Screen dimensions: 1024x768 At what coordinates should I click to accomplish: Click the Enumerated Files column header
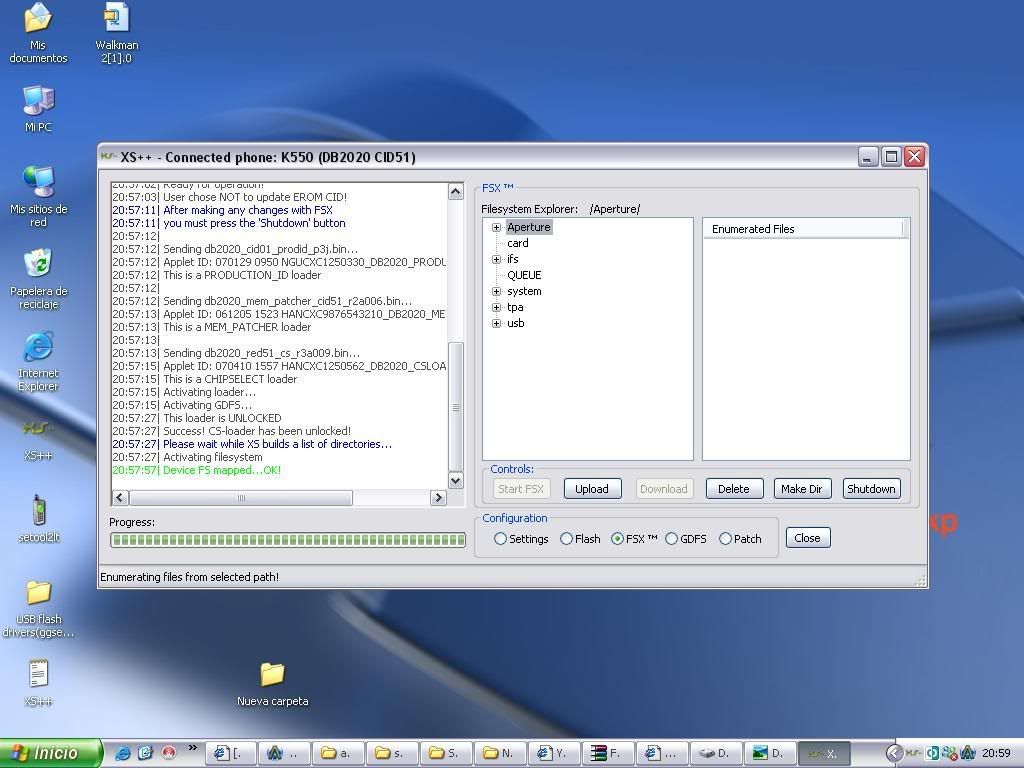804,229
